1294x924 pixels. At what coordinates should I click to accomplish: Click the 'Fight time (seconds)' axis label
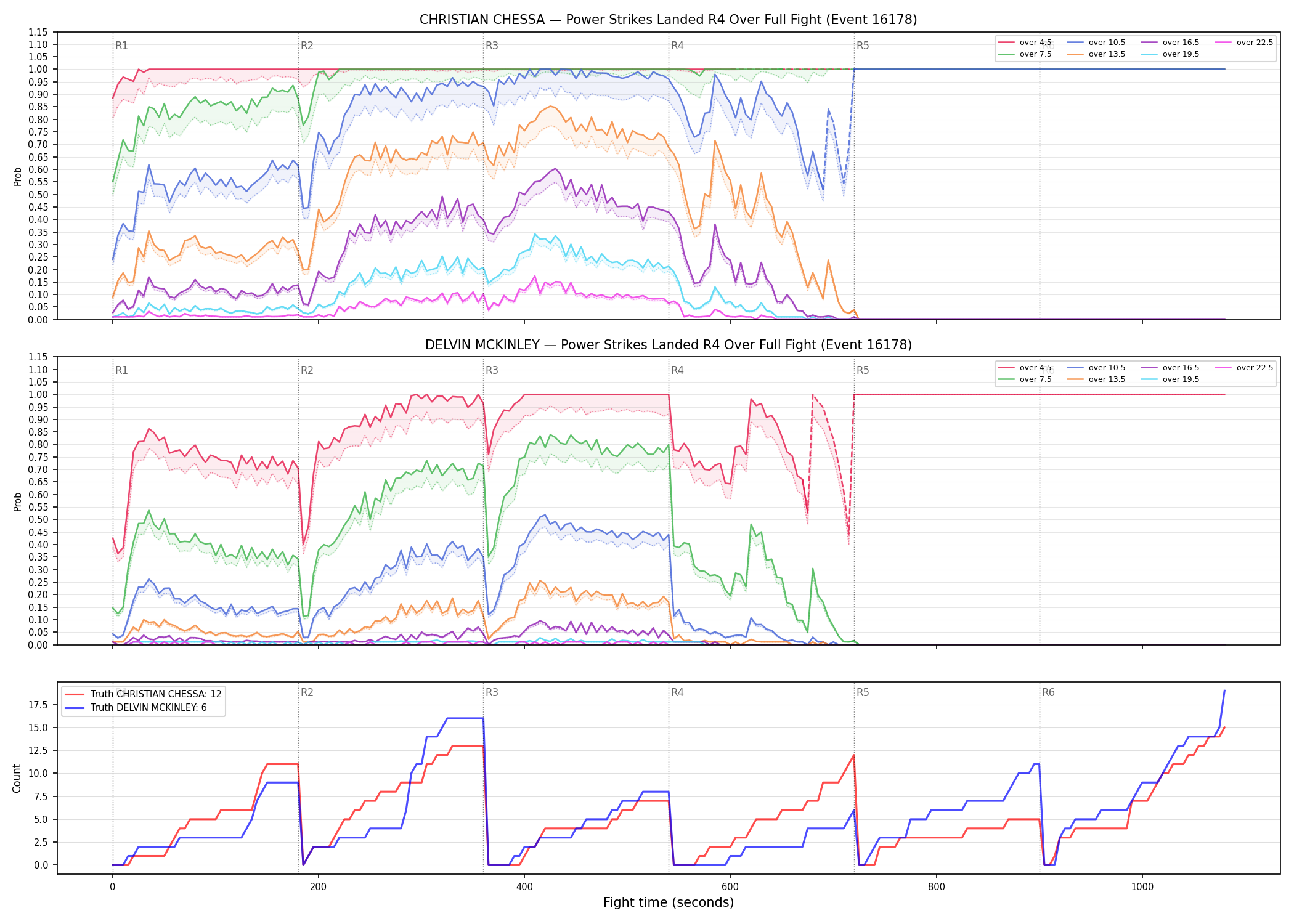pos(669,902)
